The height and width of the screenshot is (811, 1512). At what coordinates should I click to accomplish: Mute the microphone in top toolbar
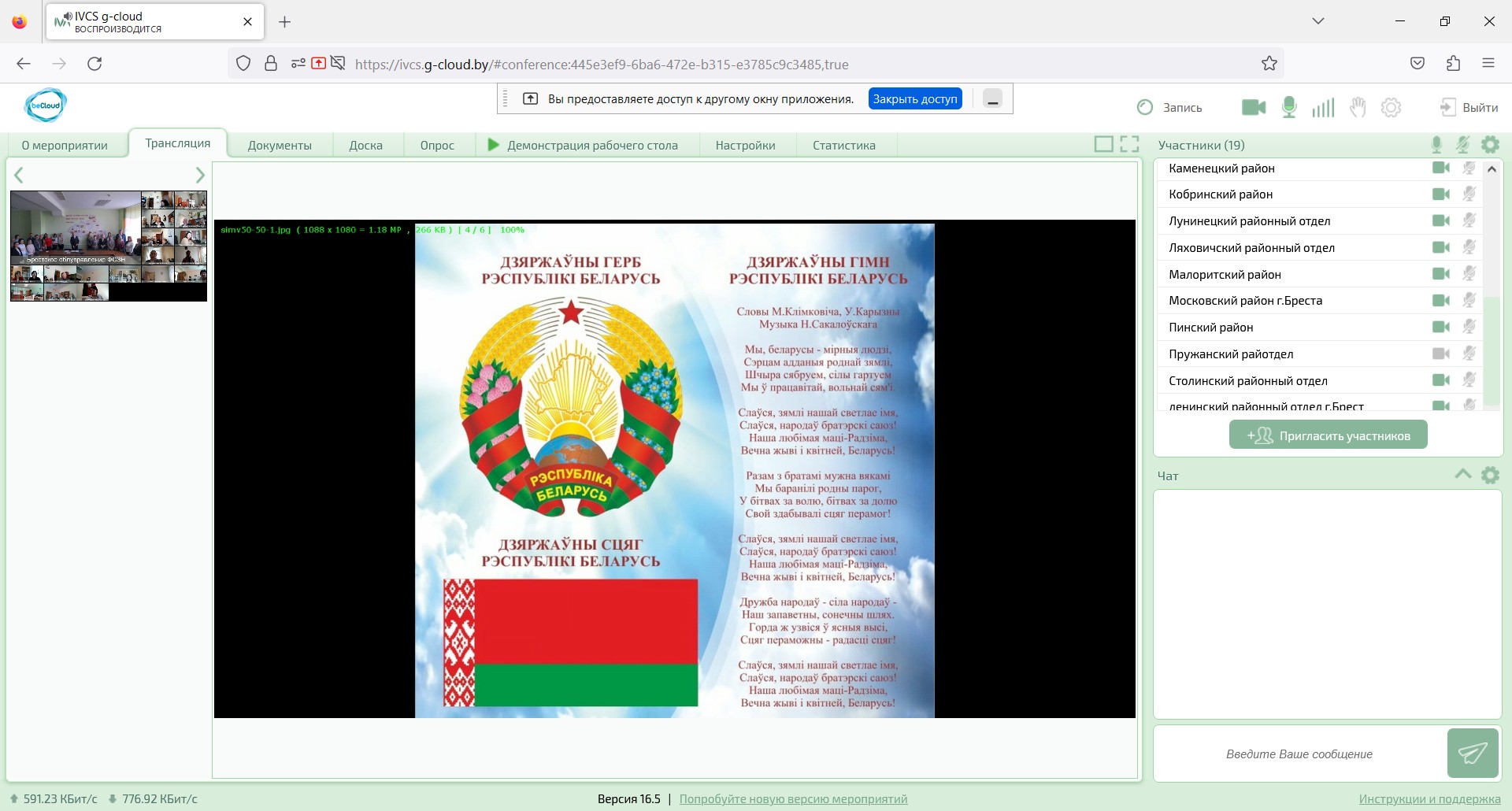click(1289, 107)
